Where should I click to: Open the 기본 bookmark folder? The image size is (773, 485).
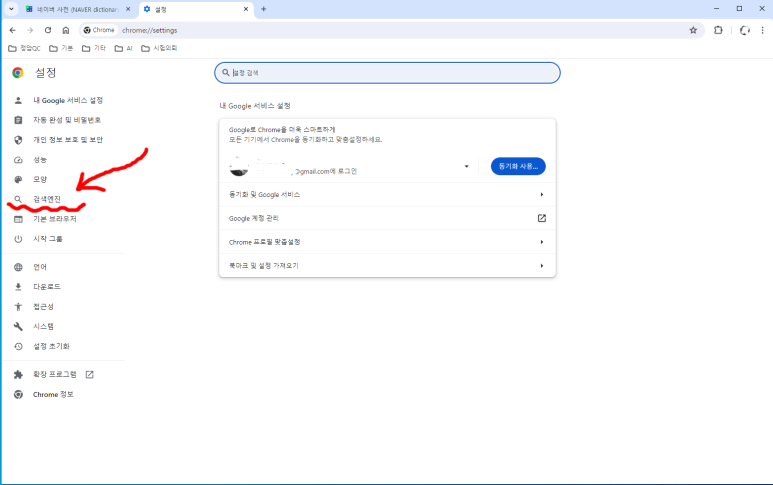(61, 48)
